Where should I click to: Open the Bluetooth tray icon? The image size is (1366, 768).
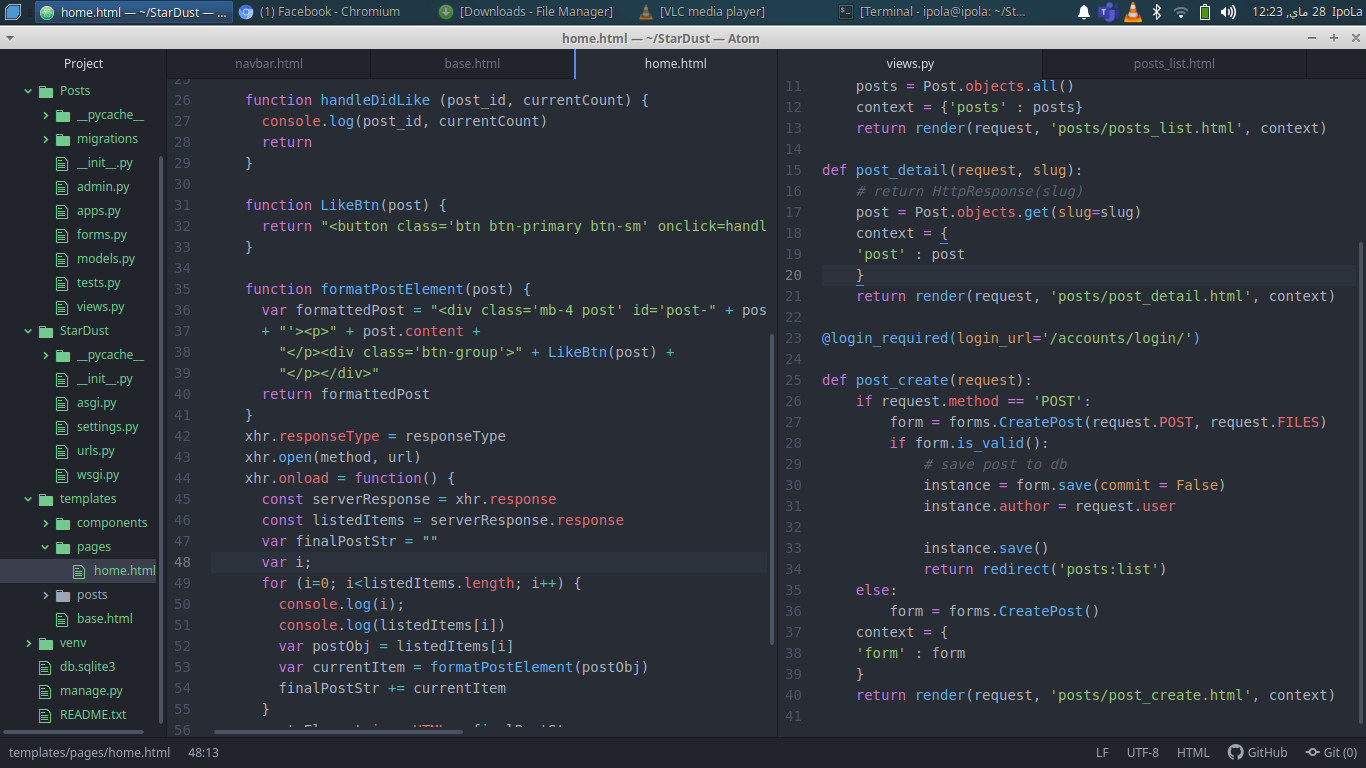click(x=1157, y=12)
